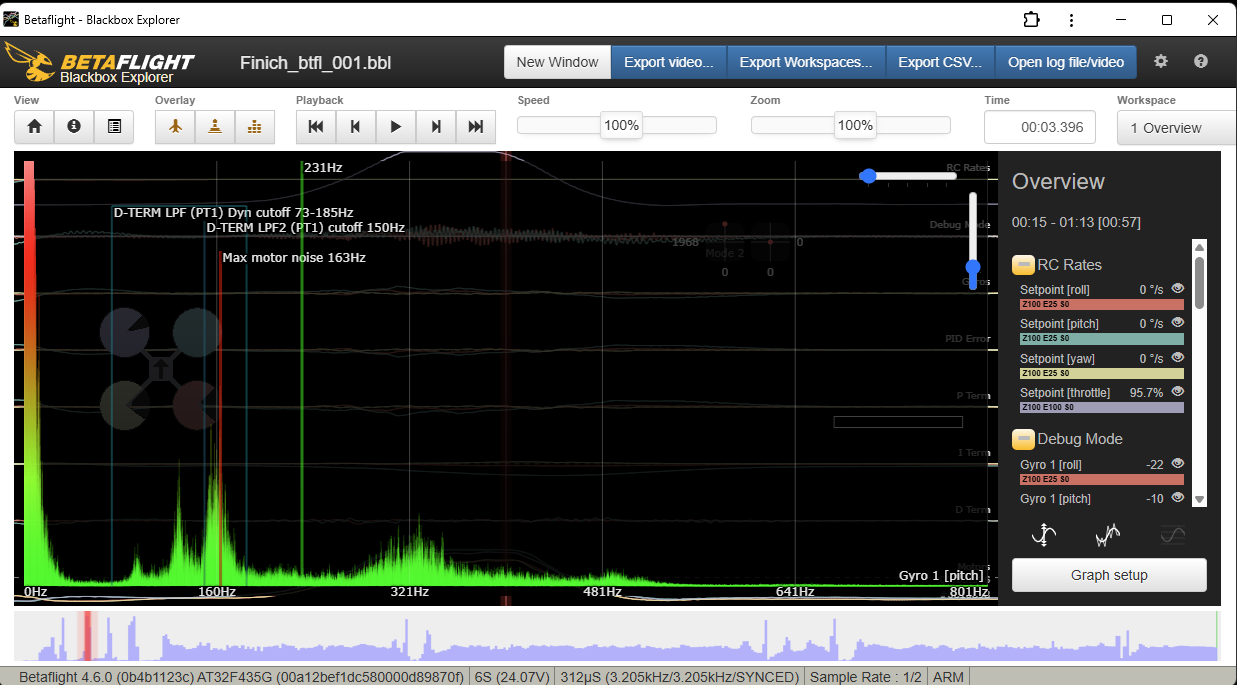Click the Sample Rate : 1/2 status entry
Image resolution: width=1237 pixels, height=685 pixels.
tap(868, 677)
